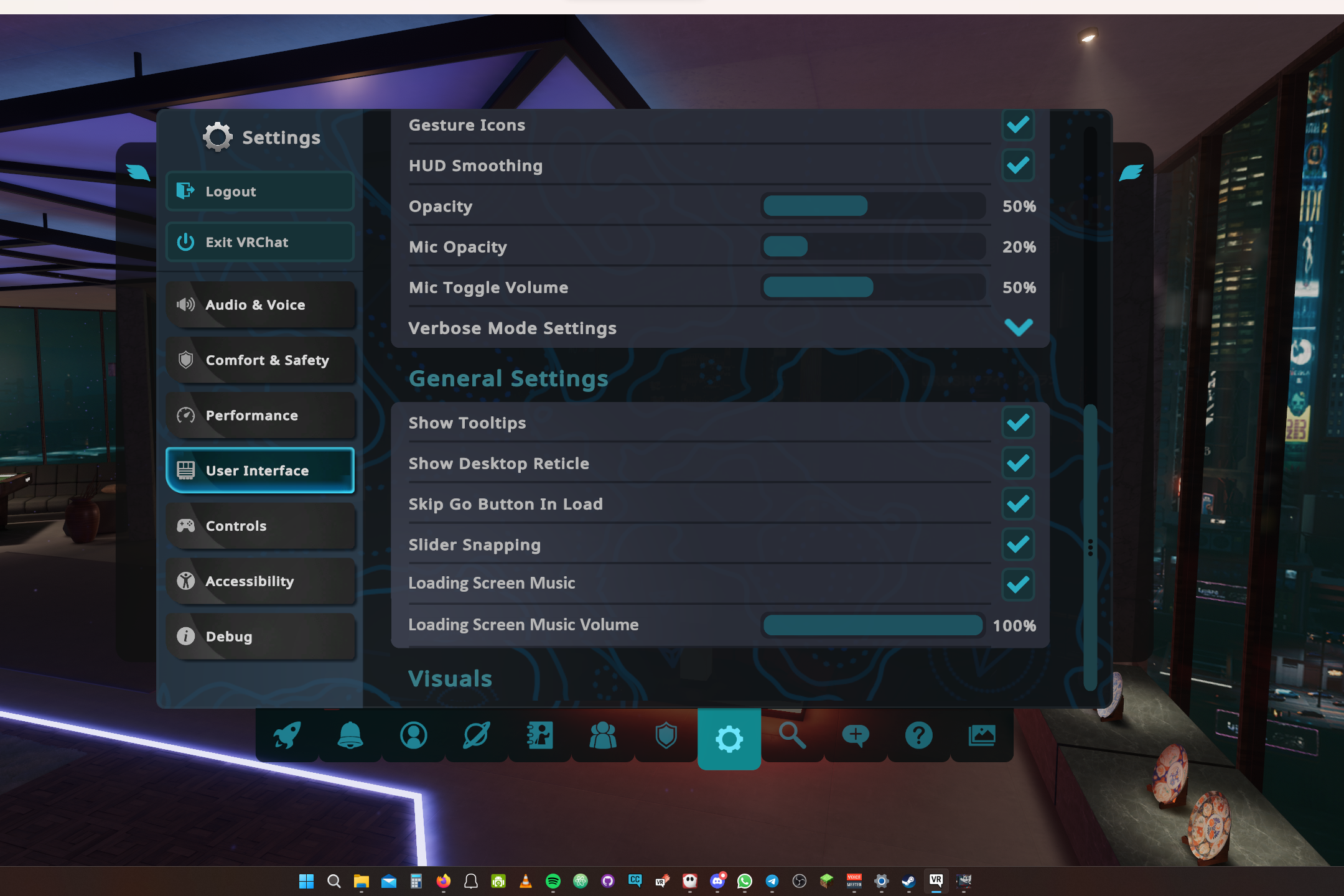
Task: Toggle the Slider Snapping checkbox
Action: click(1018, 544)
